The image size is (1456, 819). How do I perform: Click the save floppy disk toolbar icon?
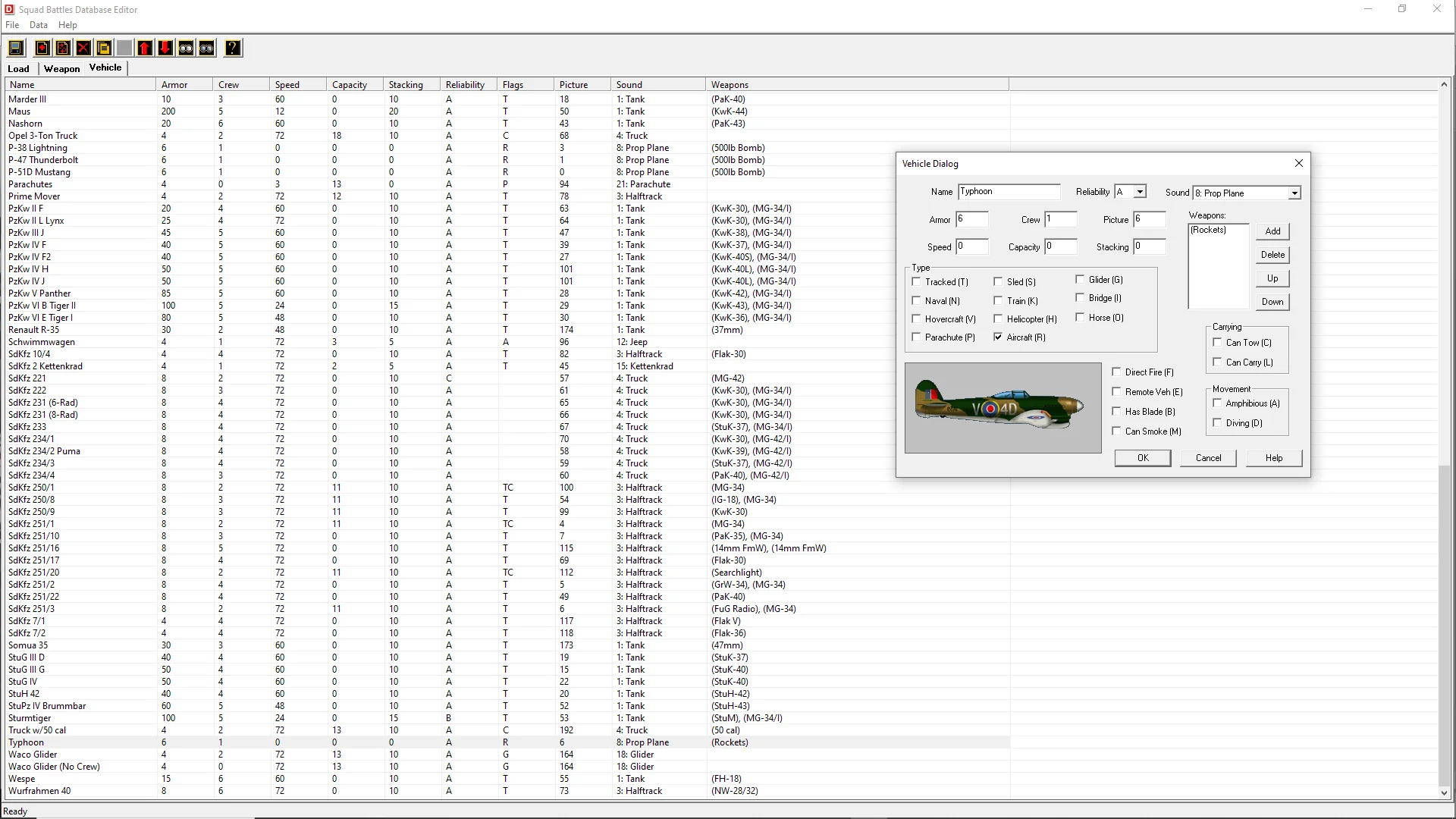pos(15,49)
